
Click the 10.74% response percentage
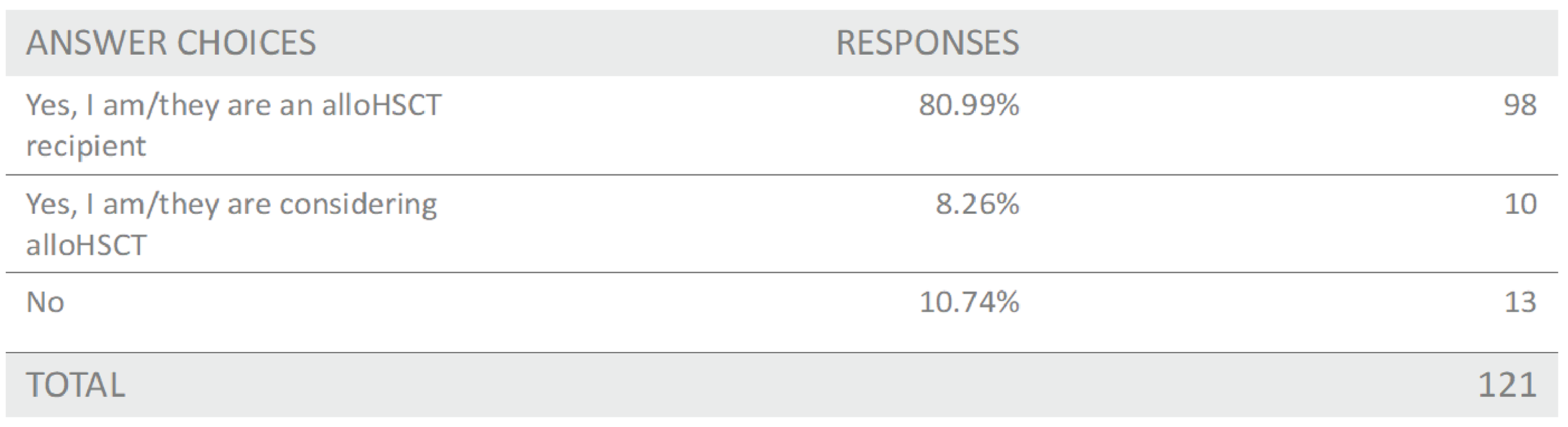[968, 303]
